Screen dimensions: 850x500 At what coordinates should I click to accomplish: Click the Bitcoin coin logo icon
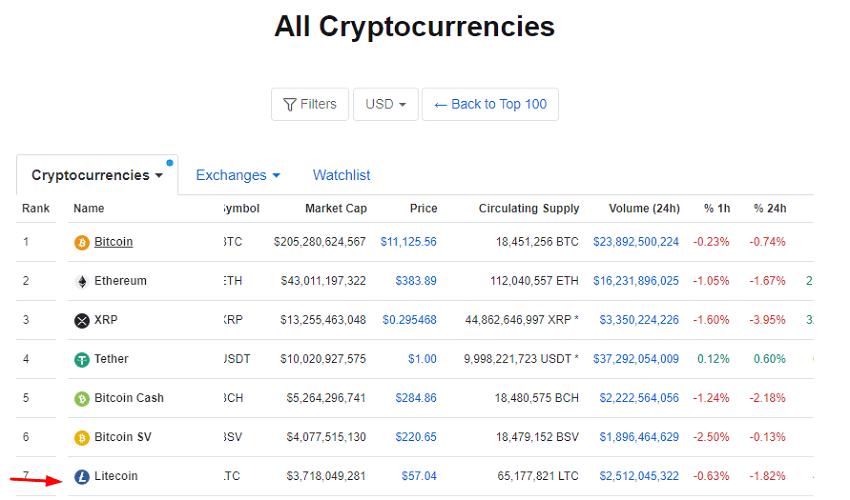tap(82, 242)
